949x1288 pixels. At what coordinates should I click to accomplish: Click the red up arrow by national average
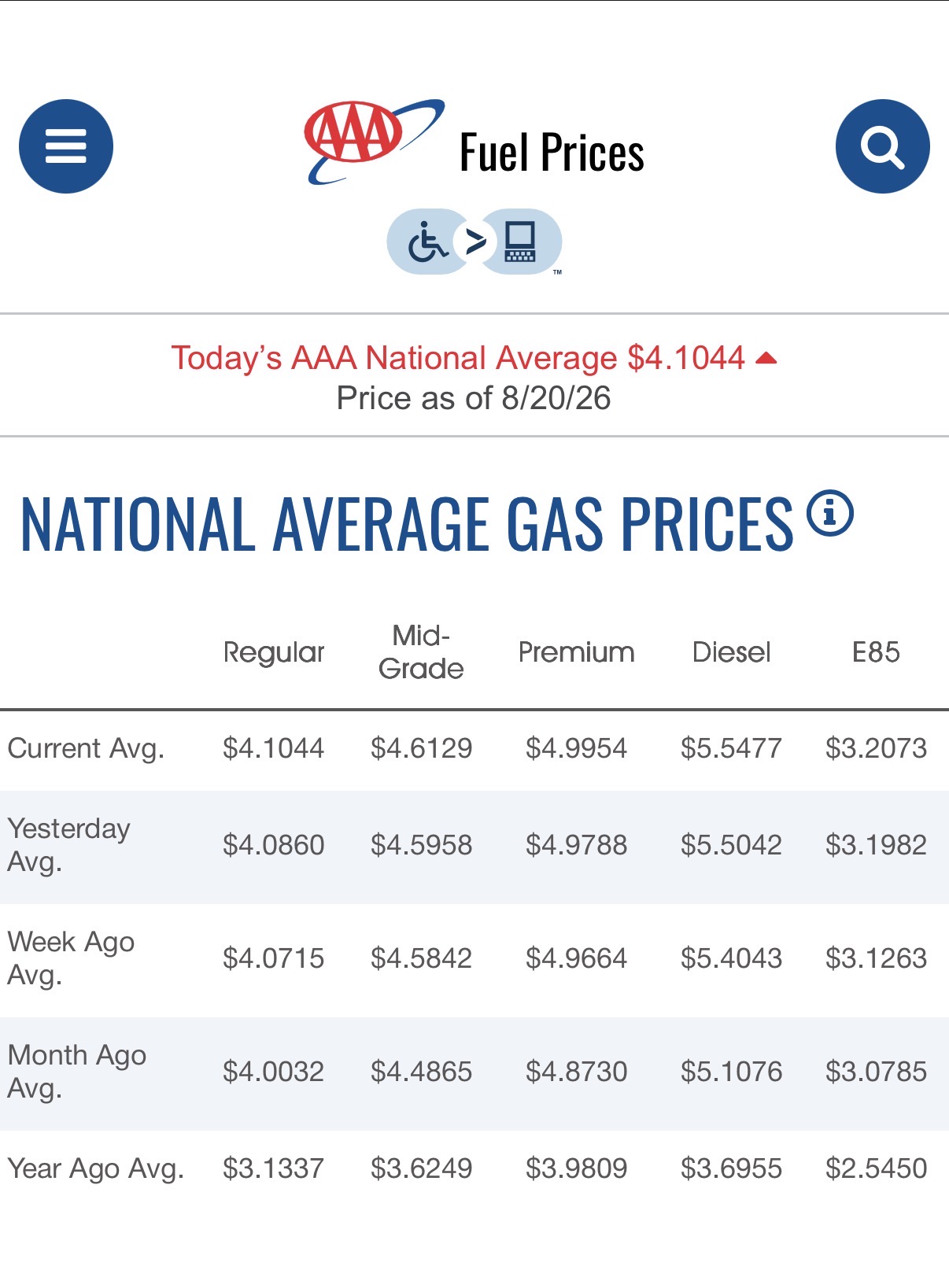click(x=766, y=359)
